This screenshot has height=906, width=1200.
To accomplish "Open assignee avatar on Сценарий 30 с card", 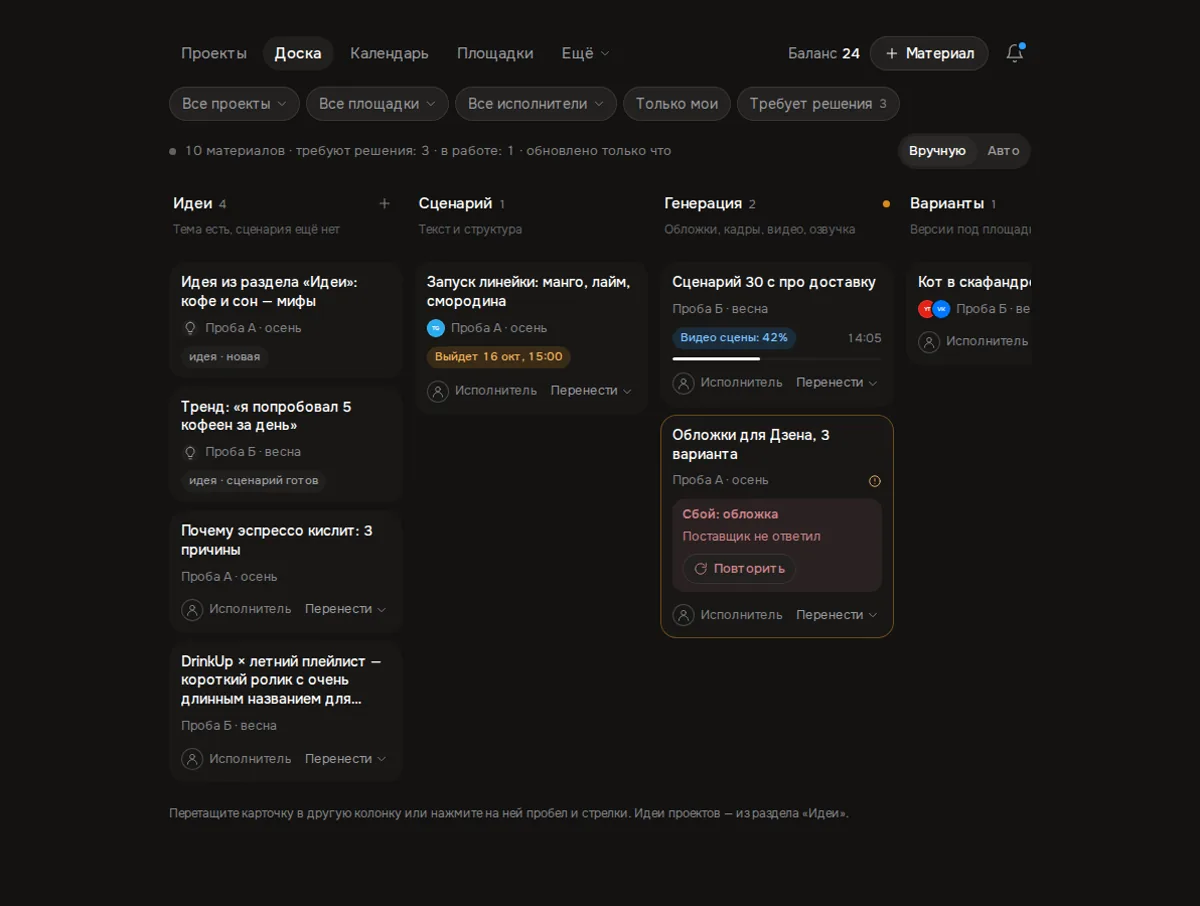I will pos(684,383).
